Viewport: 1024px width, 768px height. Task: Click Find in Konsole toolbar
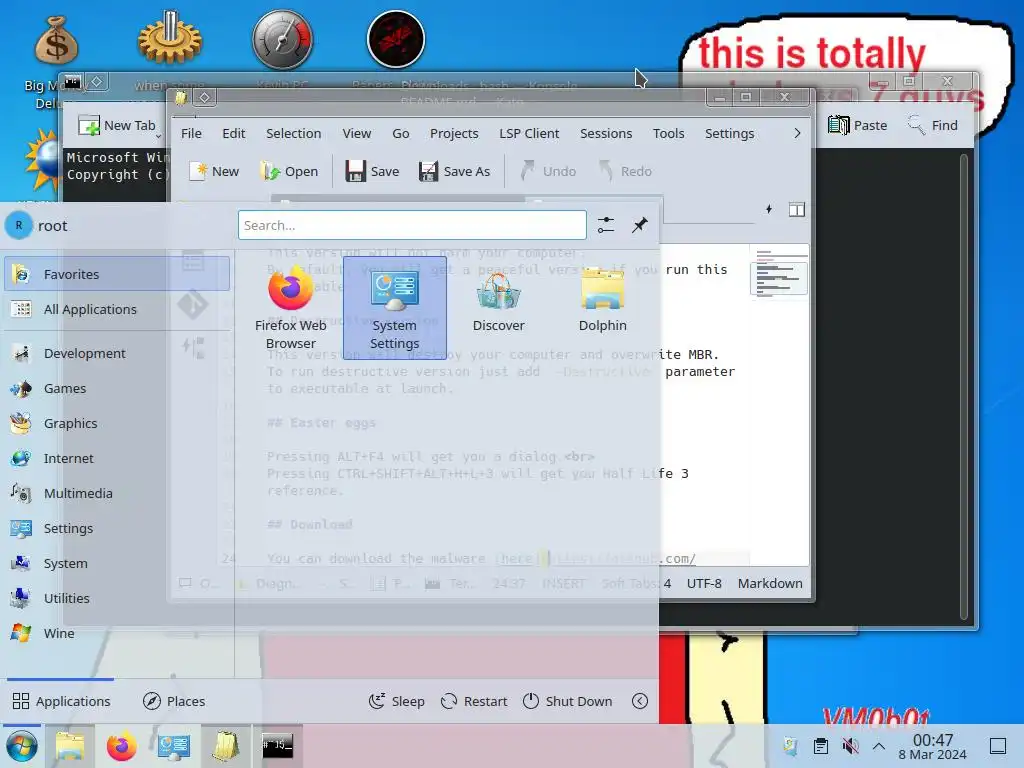932,125
